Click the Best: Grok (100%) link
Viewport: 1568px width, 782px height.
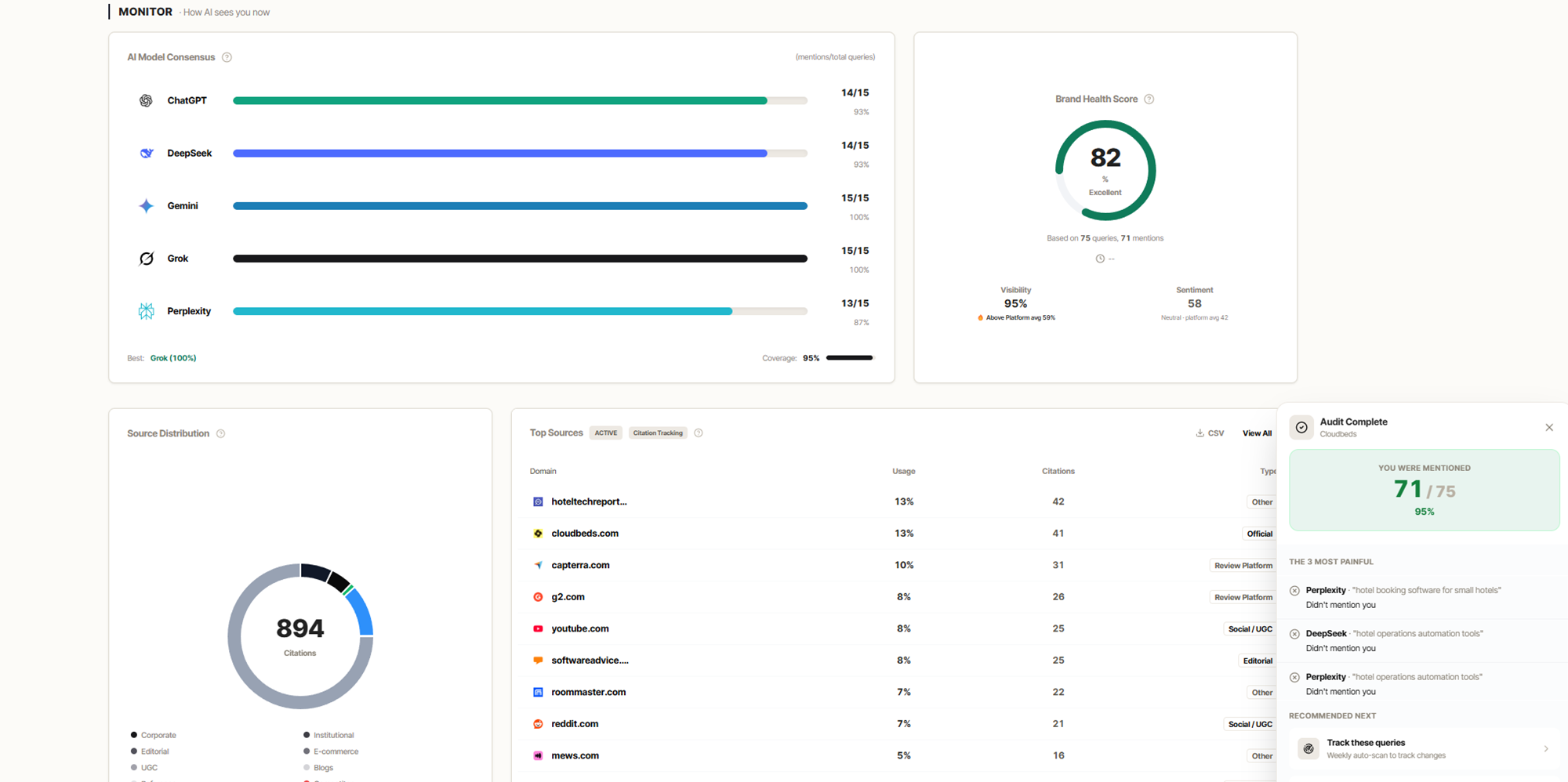point(172,358)
